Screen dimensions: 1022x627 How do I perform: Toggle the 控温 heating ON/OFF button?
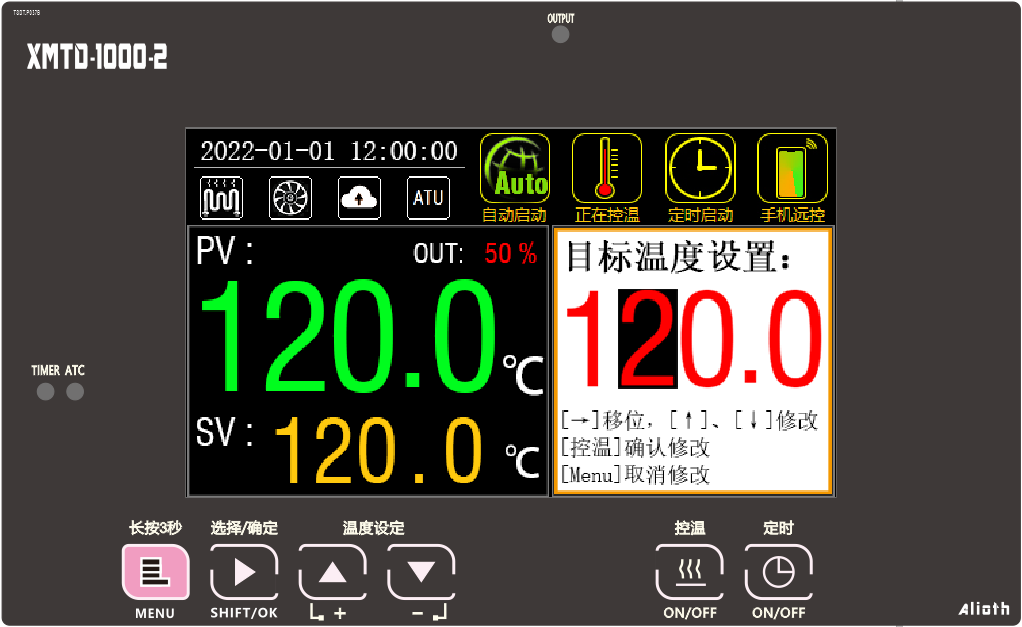pos(690,572)
